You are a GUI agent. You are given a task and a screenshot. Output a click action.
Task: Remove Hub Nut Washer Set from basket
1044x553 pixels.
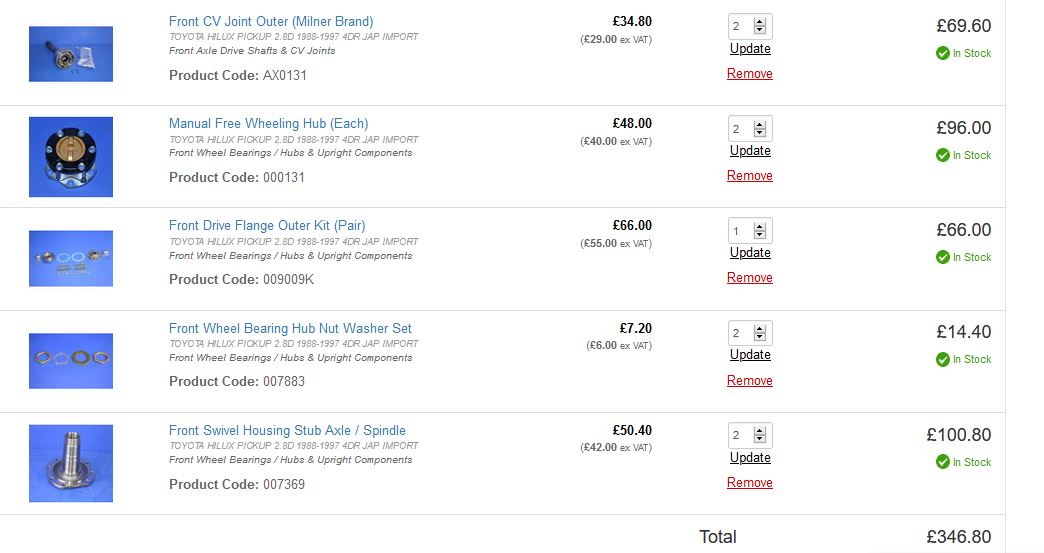pyautogui.click(x=750, y=381)
